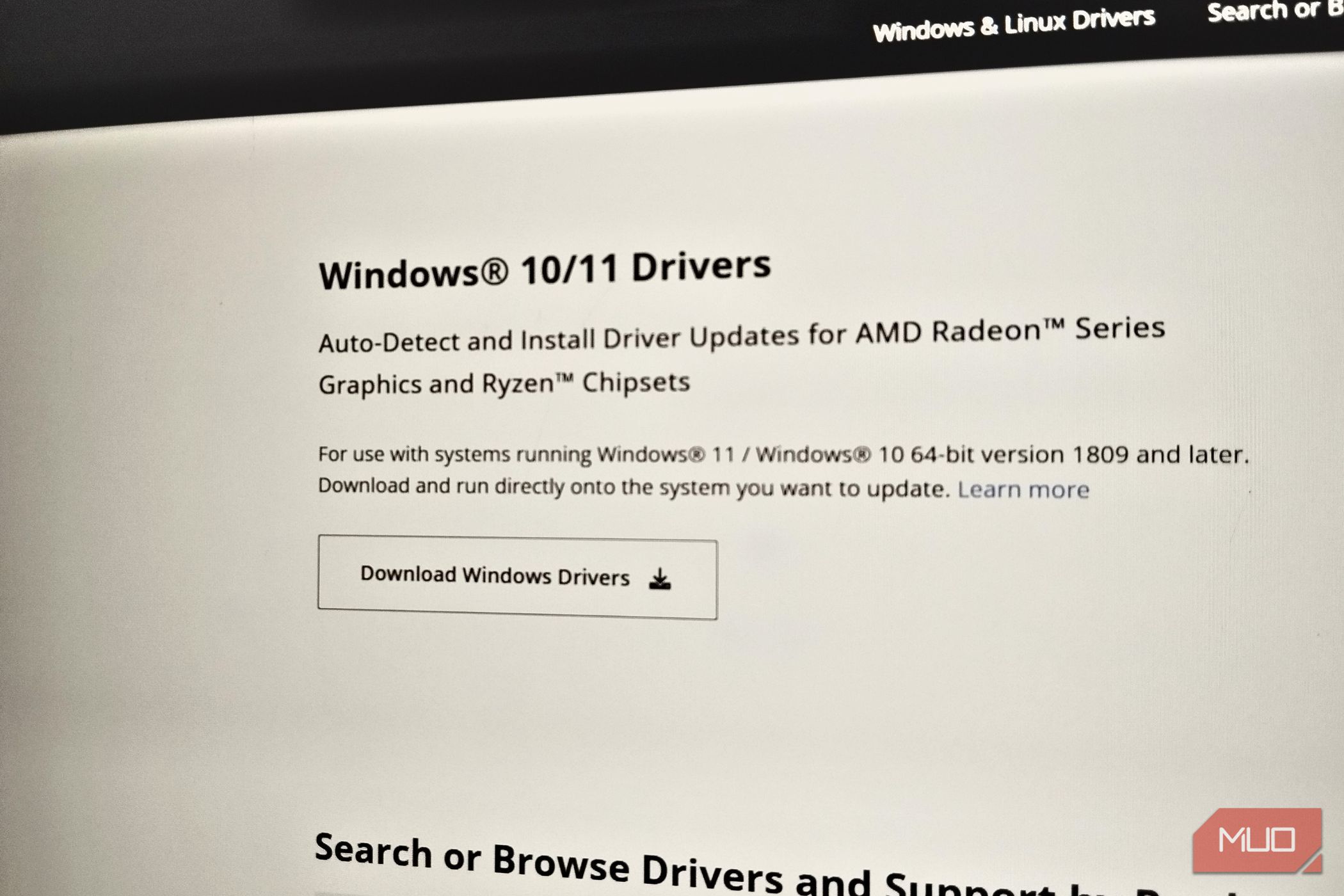Click the 'For use with systems running' sentence
This screenshot has height=896, width=1344.
[783, 454]
